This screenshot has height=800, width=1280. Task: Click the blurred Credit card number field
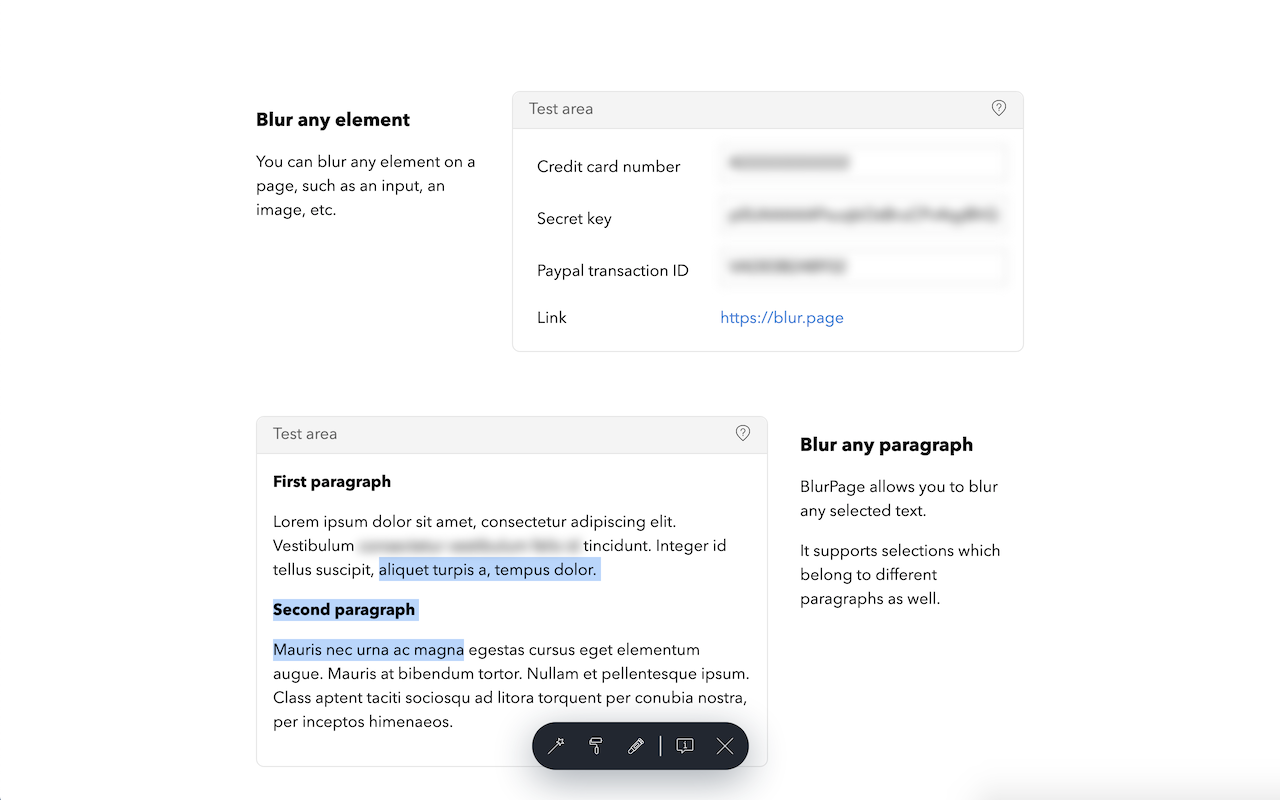coord(862,163)
